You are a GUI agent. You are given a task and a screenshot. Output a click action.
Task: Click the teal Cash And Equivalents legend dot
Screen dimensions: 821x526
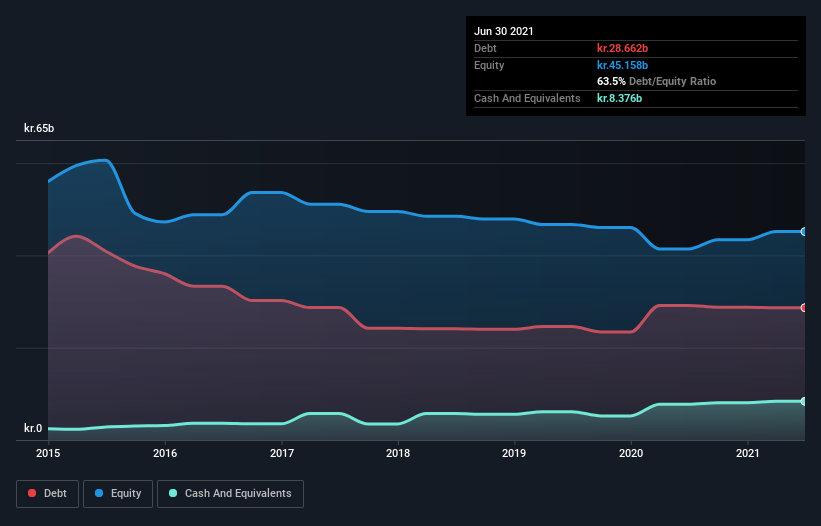tap(173, 493)
